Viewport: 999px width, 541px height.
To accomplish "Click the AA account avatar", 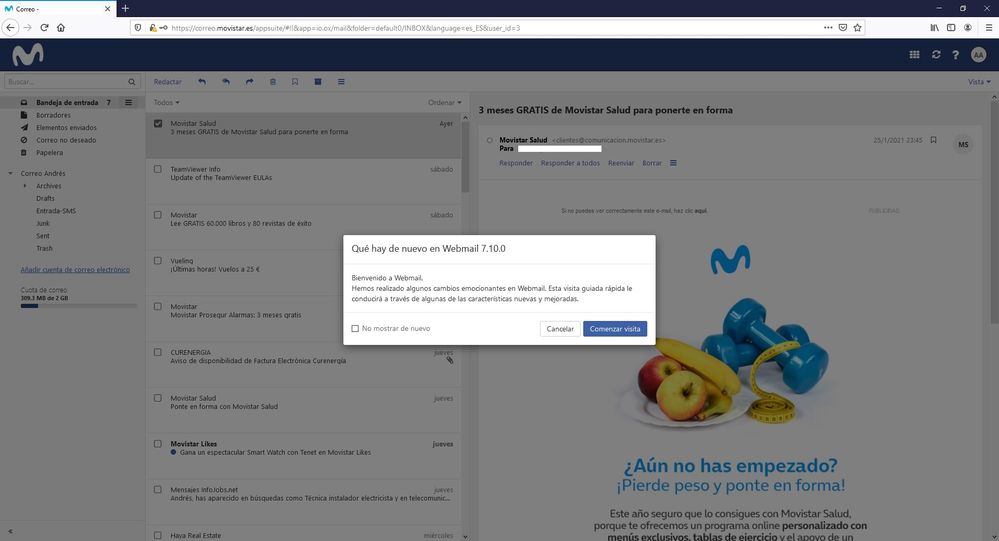I will coord(978,55).
